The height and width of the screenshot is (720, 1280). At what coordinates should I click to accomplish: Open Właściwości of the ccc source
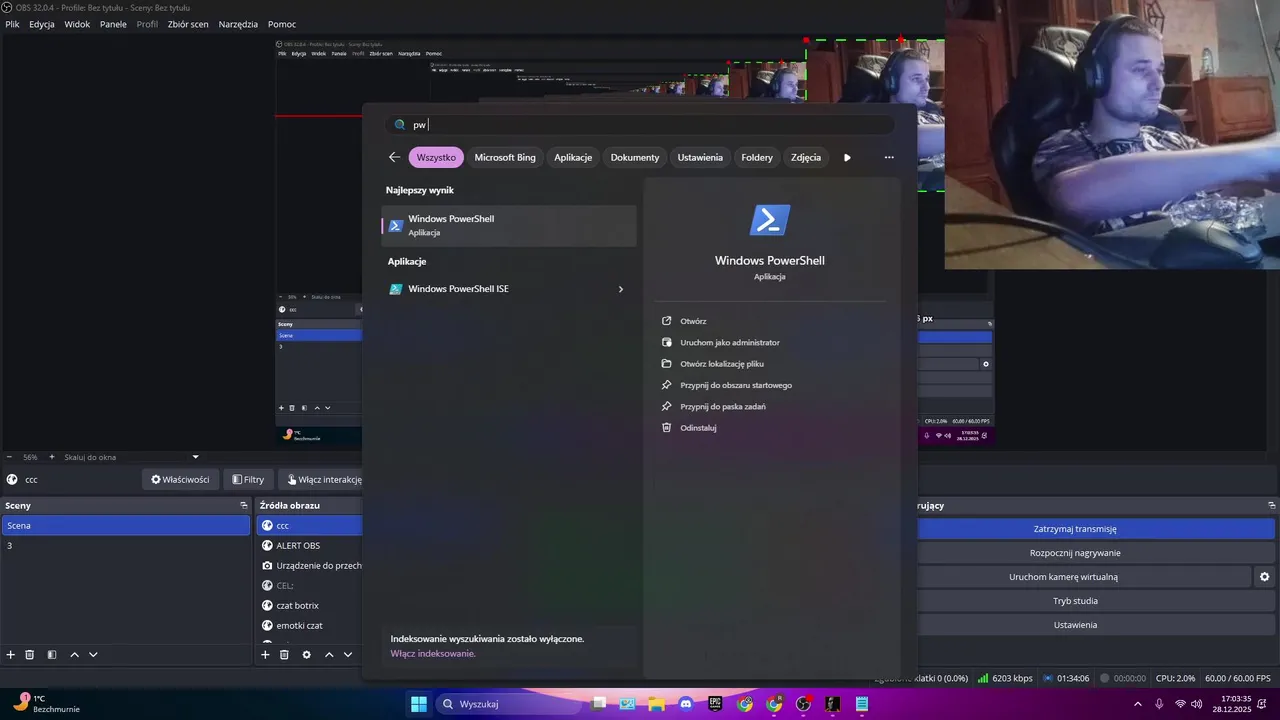click(x=180, y=479)
